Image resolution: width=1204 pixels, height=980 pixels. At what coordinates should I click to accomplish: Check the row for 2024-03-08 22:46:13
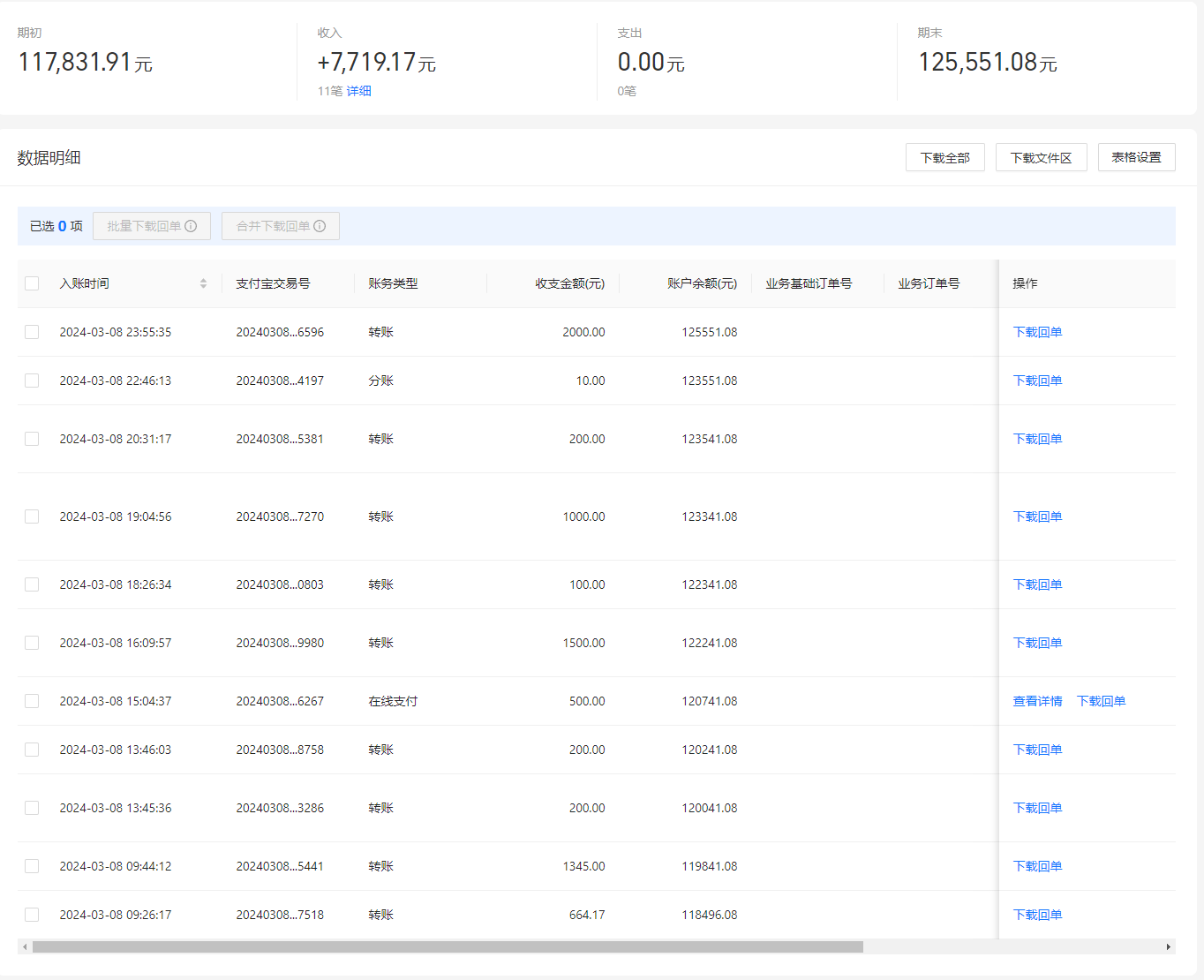point(32,381)
